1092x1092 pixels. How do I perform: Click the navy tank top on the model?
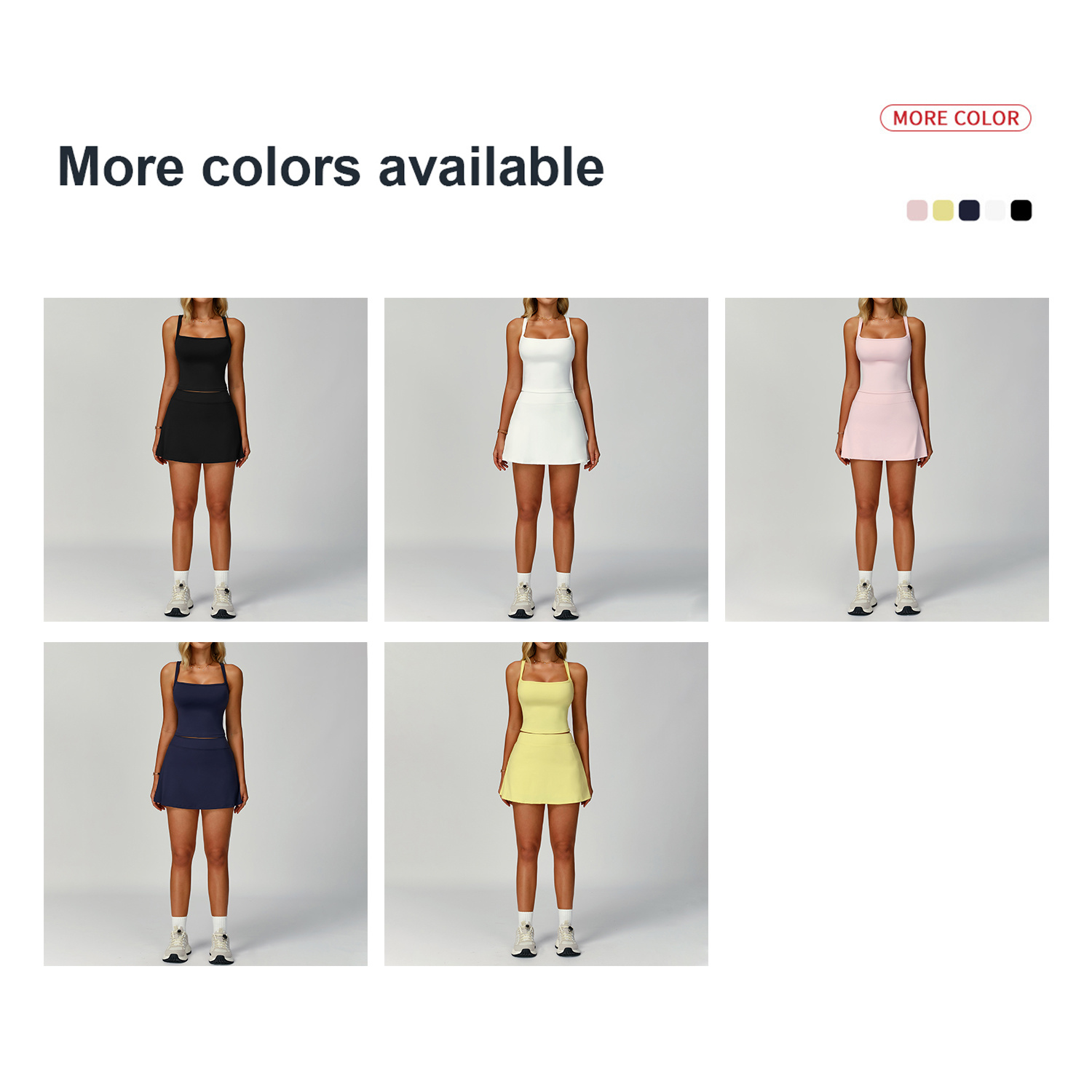click(202, 700)
